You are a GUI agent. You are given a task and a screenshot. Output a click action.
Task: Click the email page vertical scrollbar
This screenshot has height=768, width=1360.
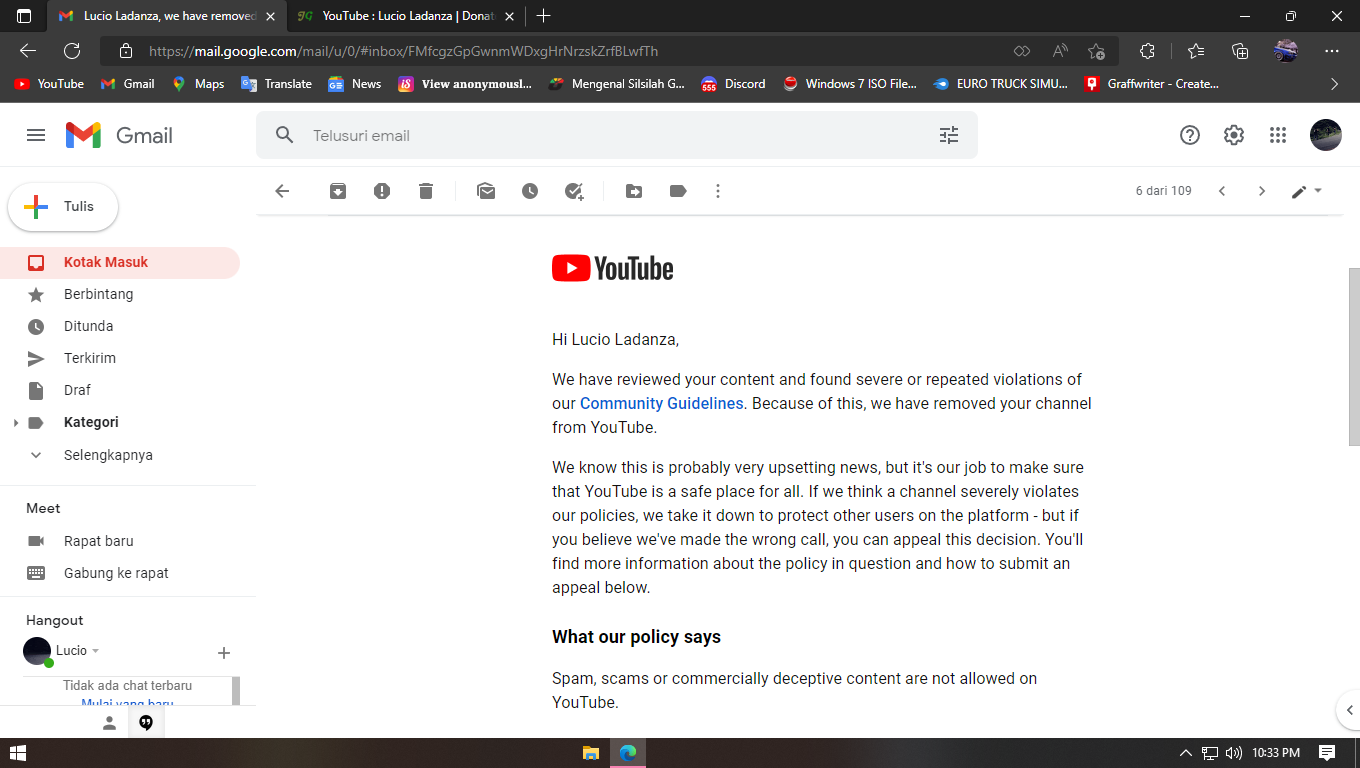tap(1354, 357)
